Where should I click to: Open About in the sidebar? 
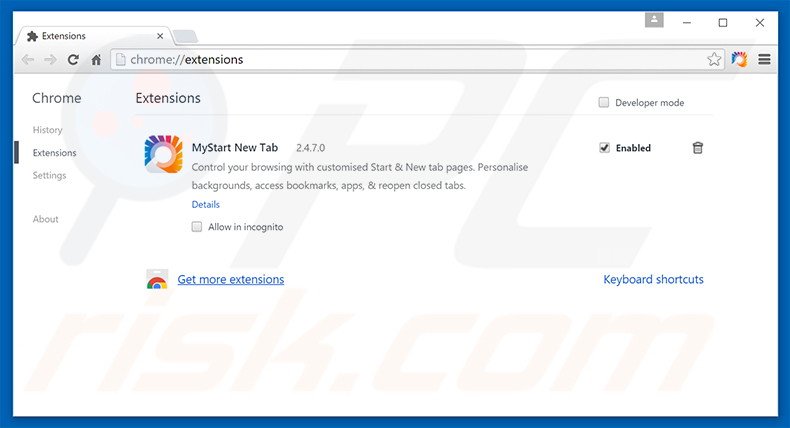coord(45,219)
